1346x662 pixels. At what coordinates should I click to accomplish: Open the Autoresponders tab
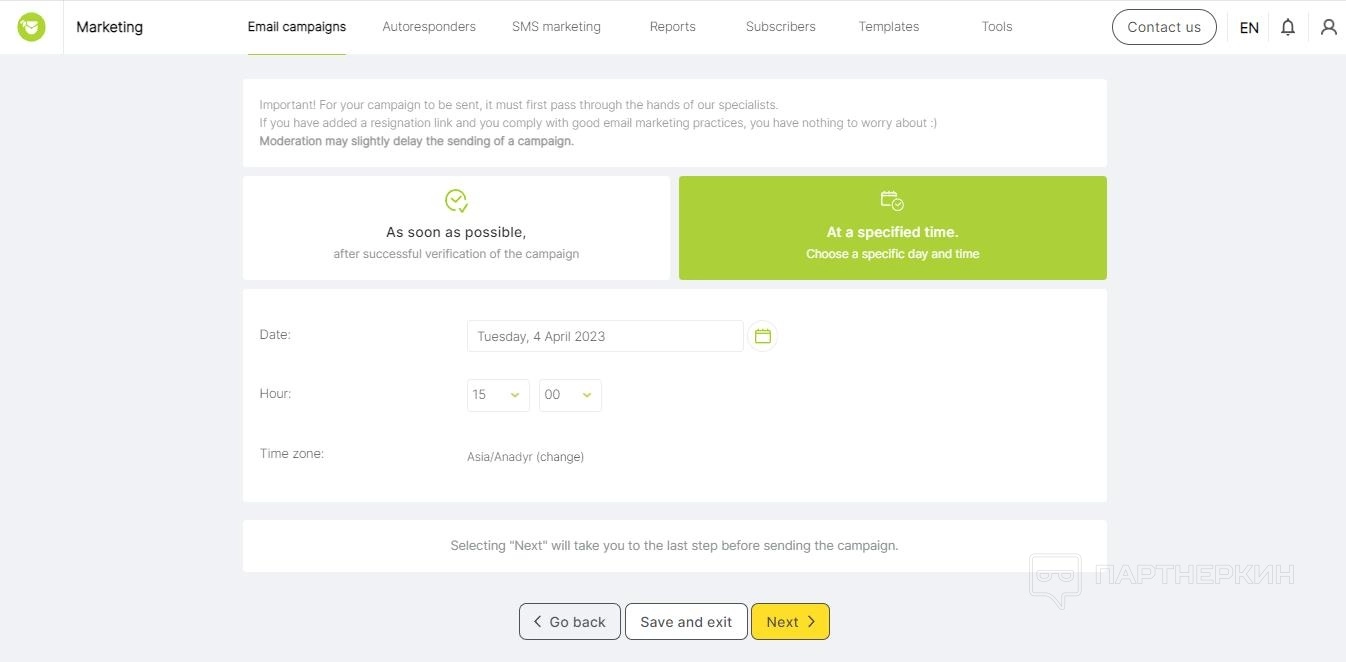(x=429, y=27)
